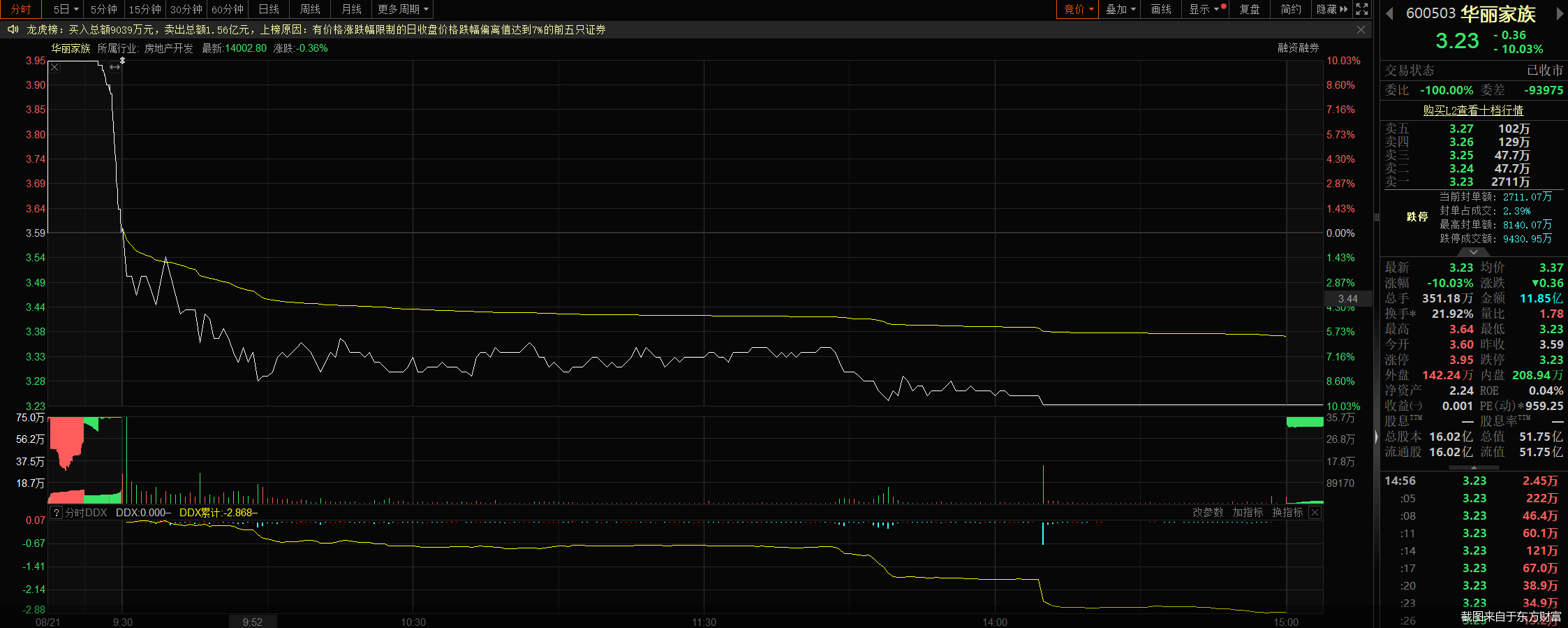Switch to the 月线 chart
Image resolution: width=1568 pixels, height=628 pixels.
click(351, 9)
